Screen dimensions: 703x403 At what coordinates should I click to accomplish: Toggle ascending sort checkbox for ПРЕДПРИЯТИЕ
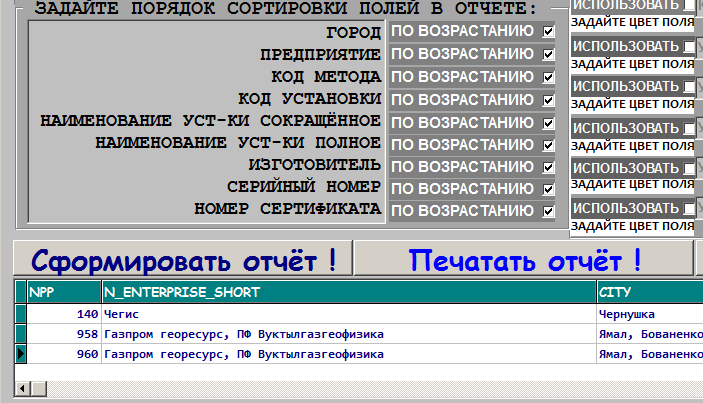click(548, 54)
